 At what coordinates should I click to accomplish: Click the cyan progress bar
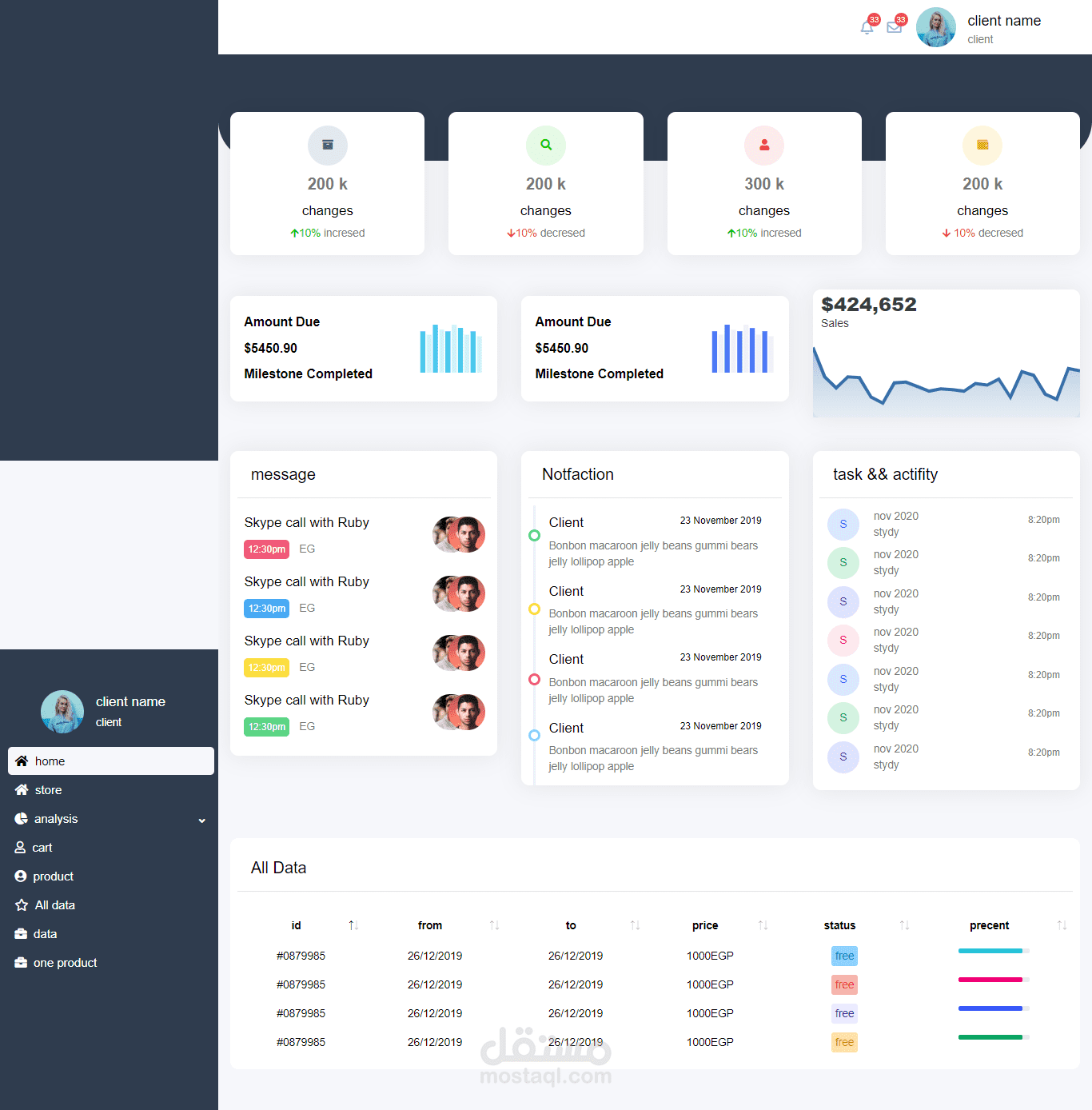click(994, 951)
